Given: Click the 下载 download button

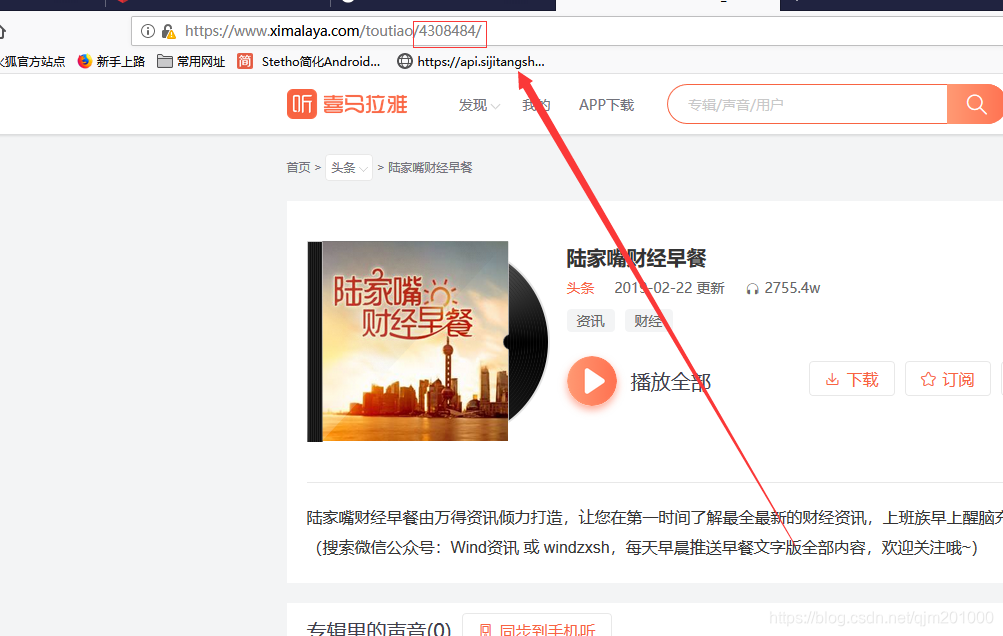Looking at the screenshot, I should (851, 379).
